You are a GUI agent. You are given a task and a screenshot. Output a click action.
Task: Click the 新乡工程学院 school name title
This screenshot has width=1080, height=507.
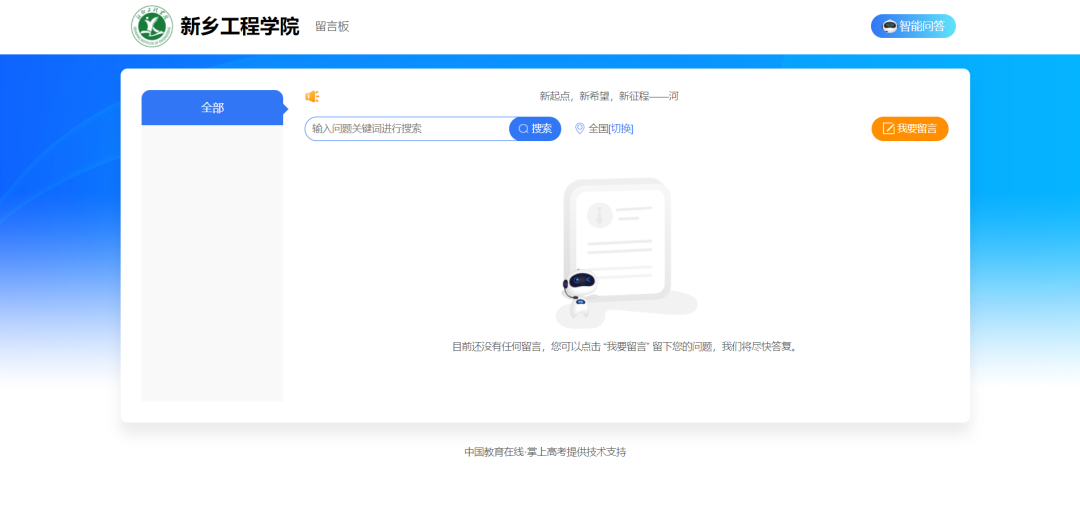239,26
